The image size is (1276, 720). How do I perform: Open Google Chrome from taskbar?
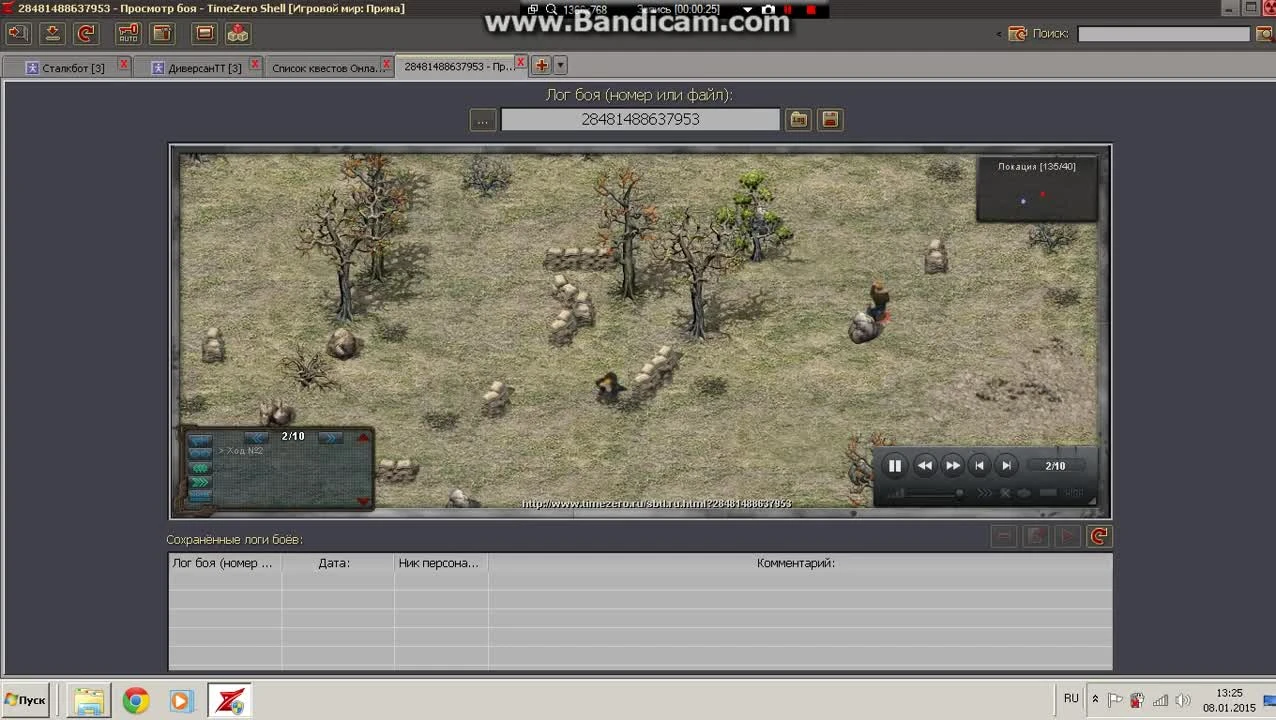pos(135,701)
